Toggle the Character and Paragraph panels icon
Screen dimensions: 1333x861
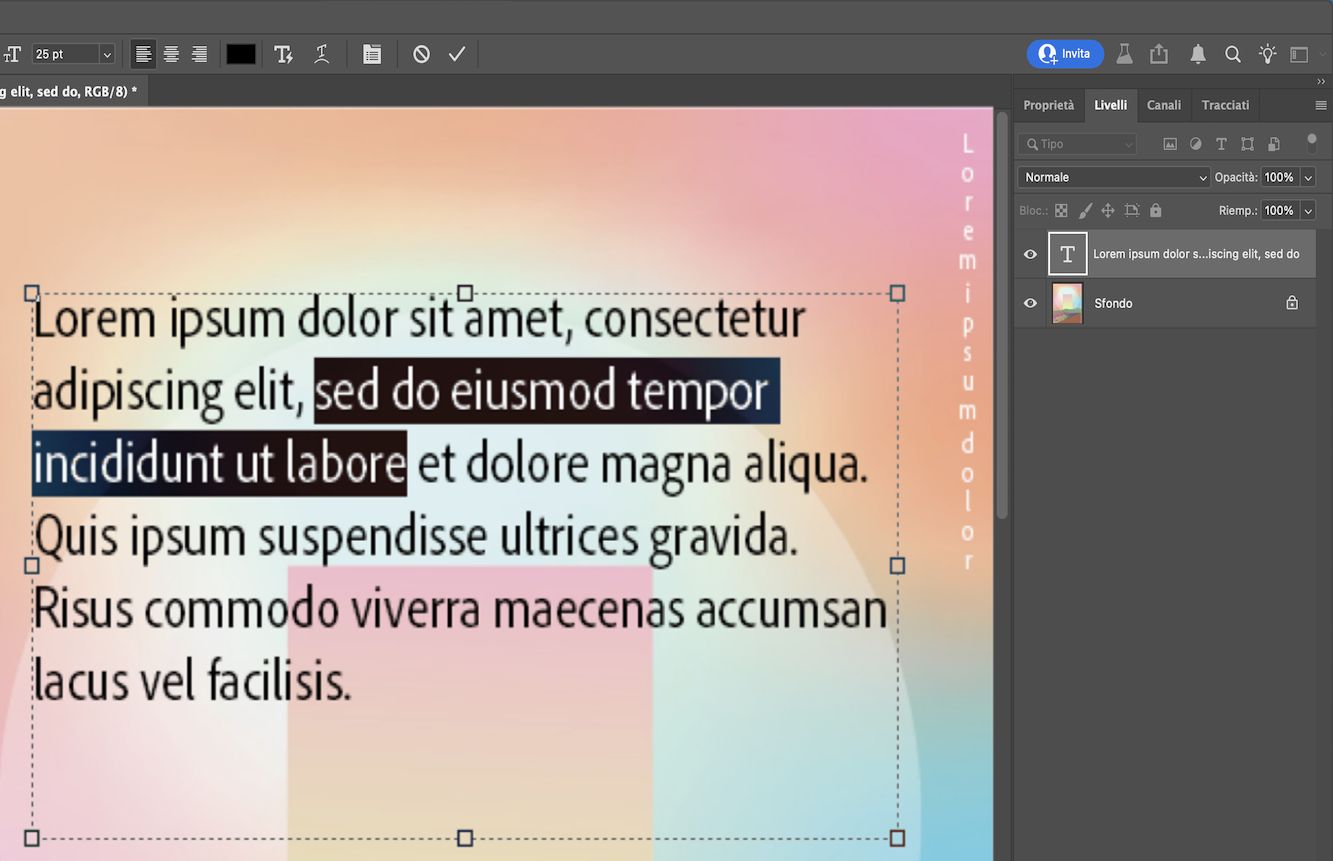pos(372,53)
